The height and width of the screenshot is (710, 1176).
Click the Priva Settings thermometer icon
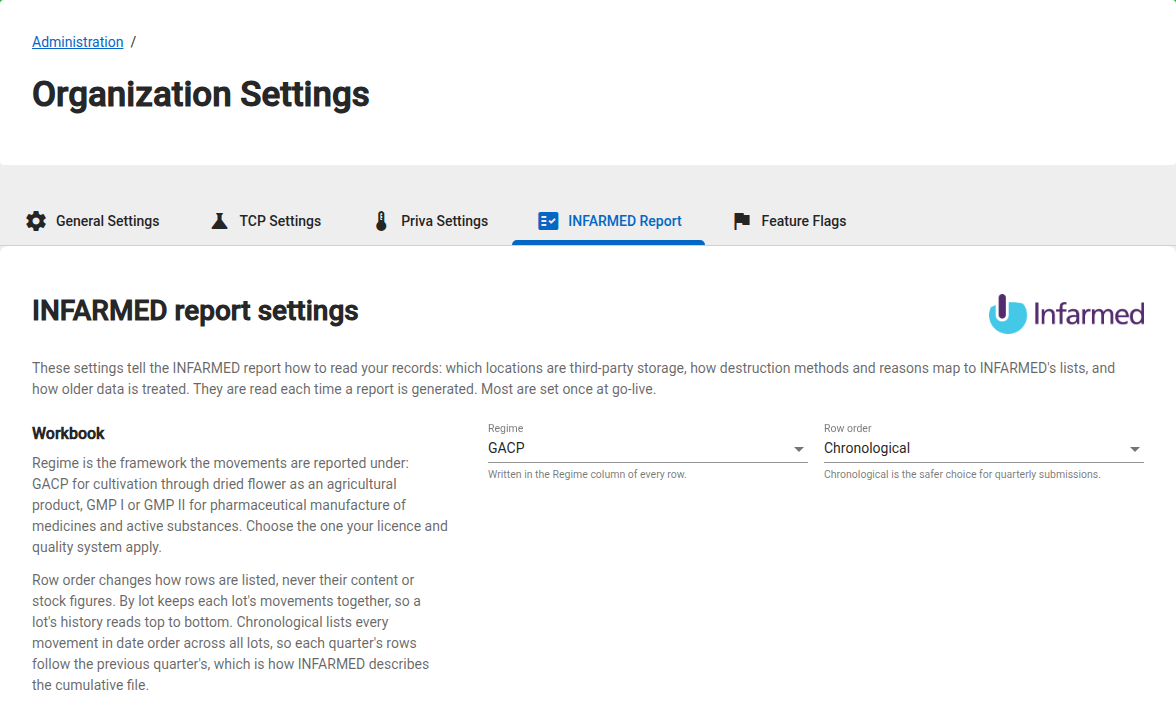coord(381,221)
